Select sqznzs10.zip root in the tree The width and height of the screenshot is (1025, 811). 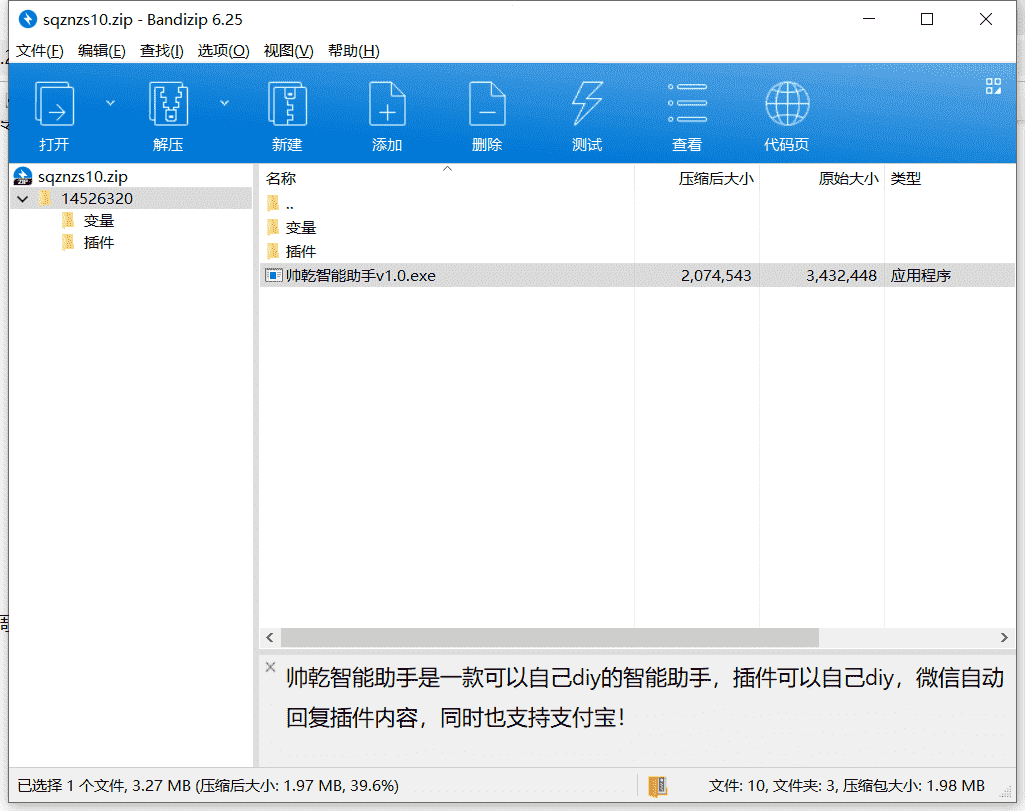[82, 176]
